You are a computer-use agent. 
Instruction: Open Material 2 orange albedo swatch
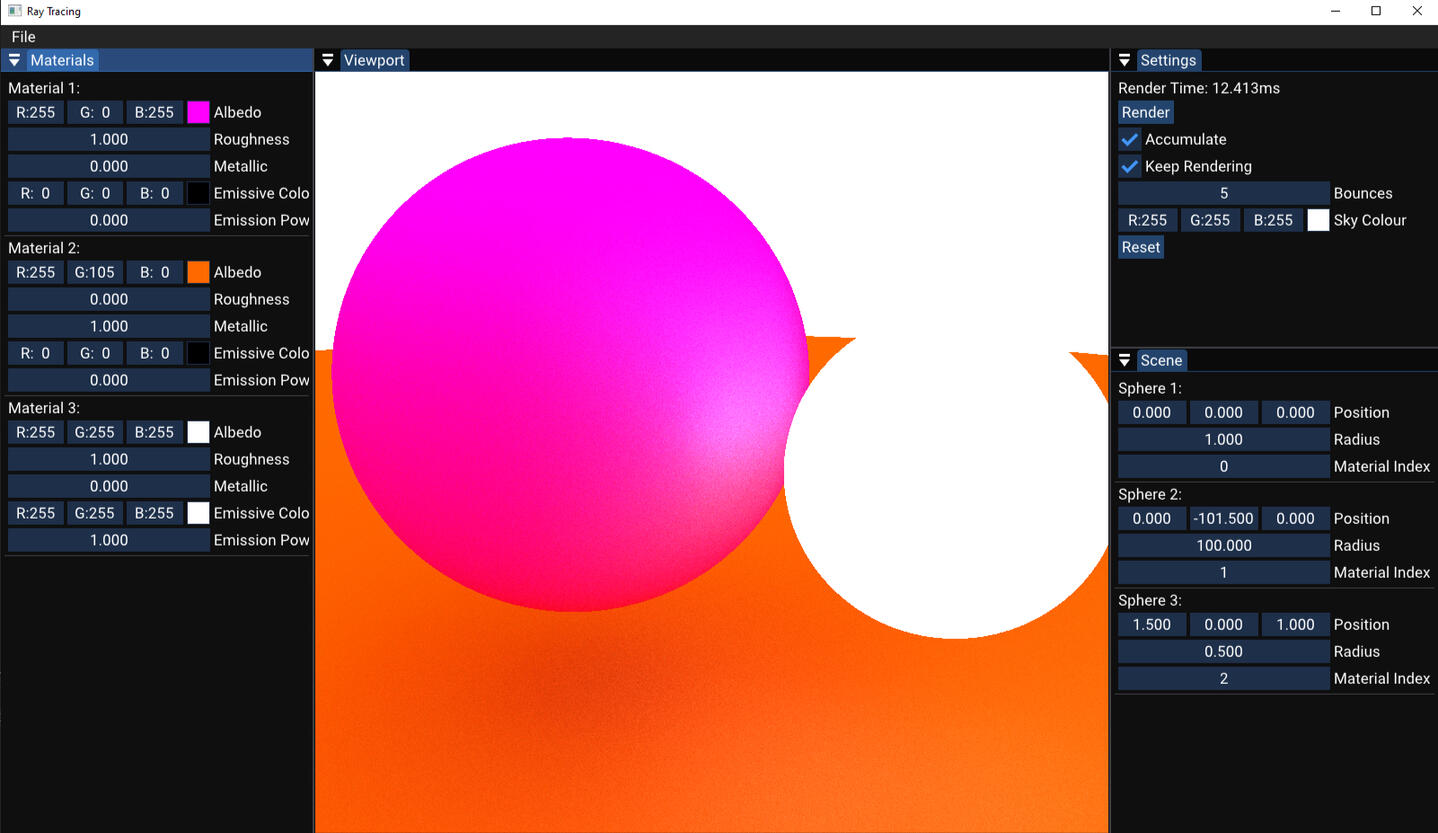coord(198,272)
